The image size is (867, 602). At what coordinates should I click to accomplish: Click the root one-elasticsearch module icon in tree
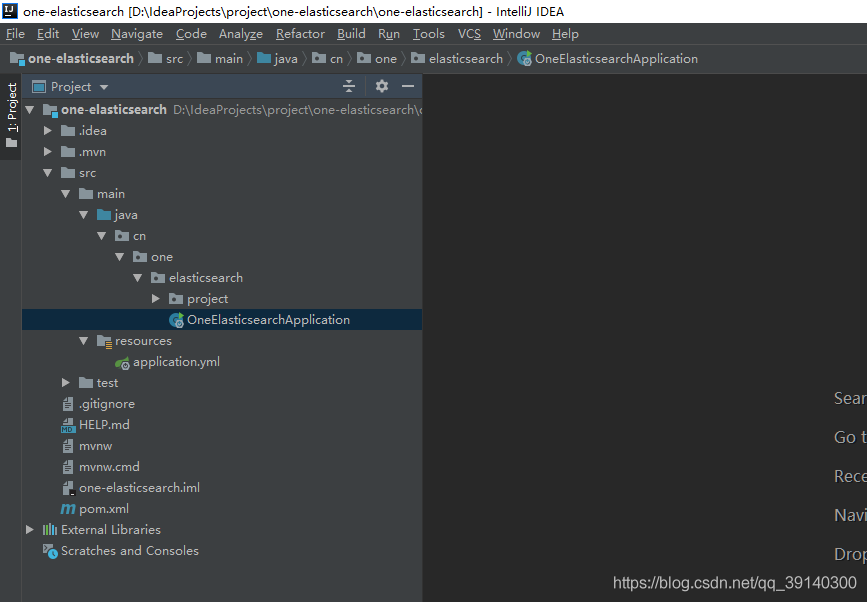tap(50, 110)
